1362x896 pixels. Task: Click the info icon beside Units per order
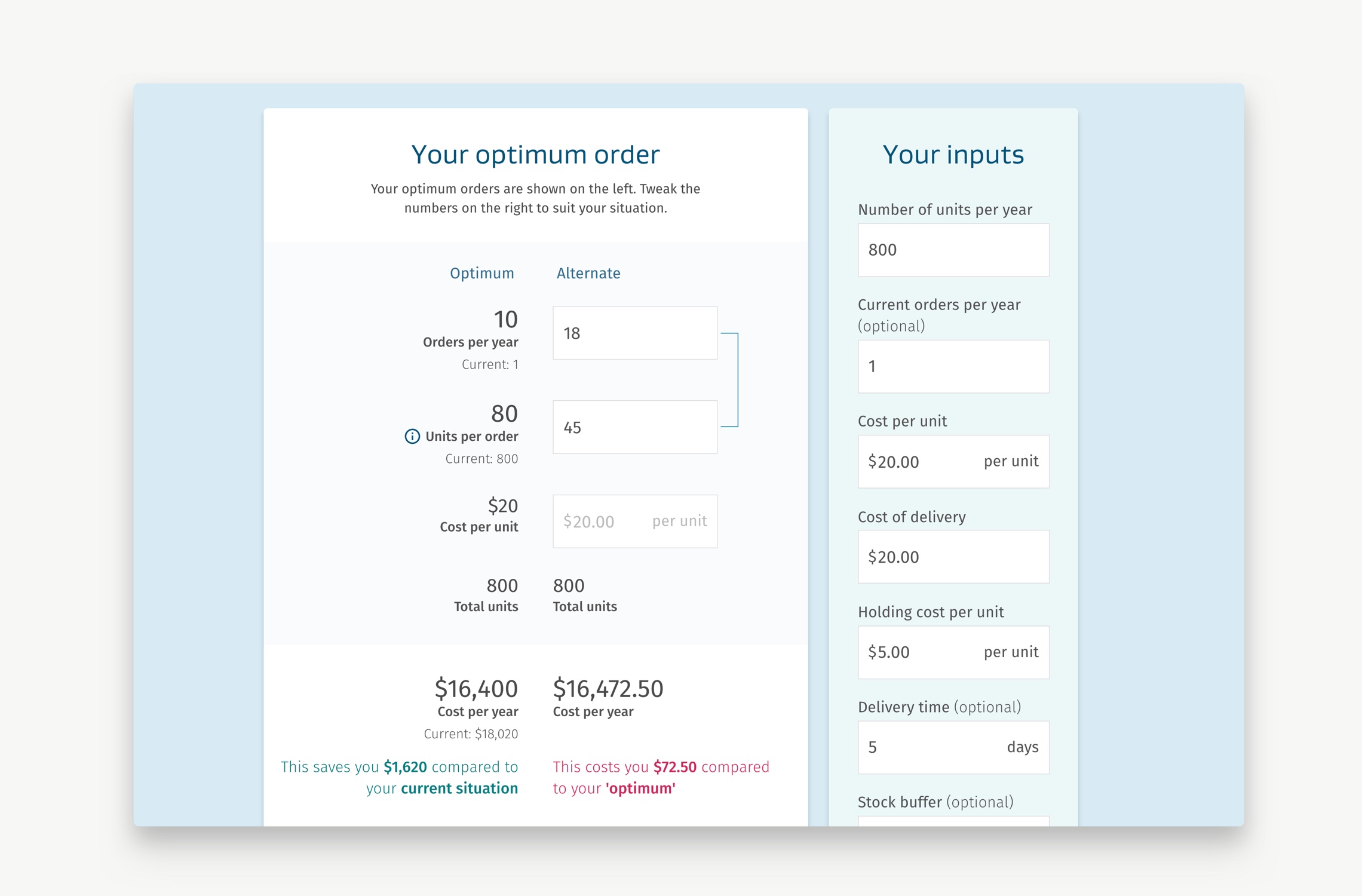(412, 436)
